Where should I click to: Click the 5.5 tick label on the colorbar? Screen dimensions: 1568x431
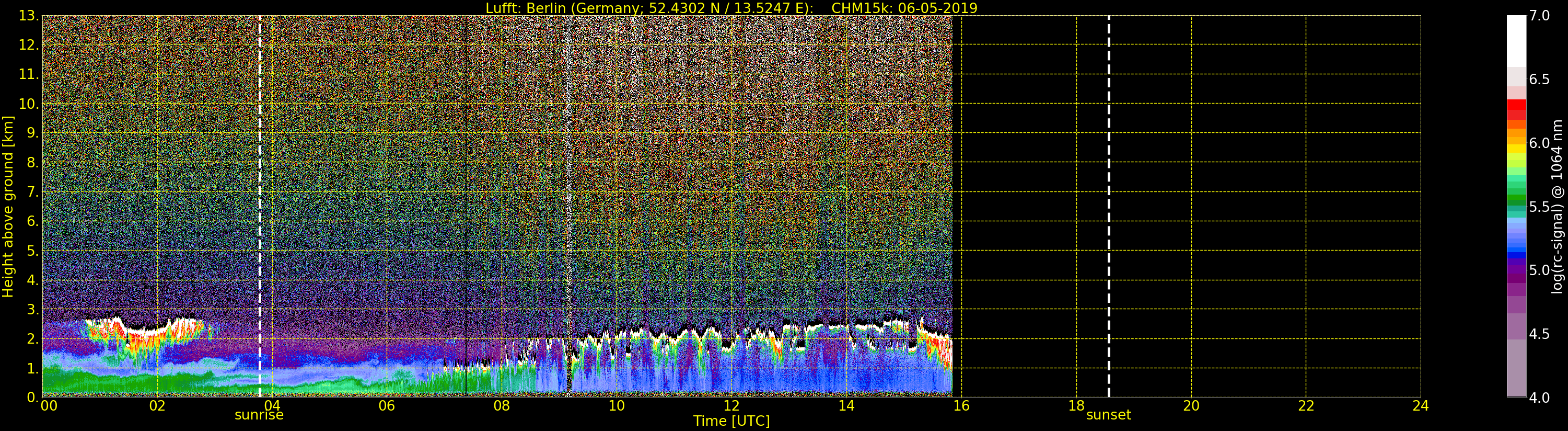click(x=1539, y=207)
